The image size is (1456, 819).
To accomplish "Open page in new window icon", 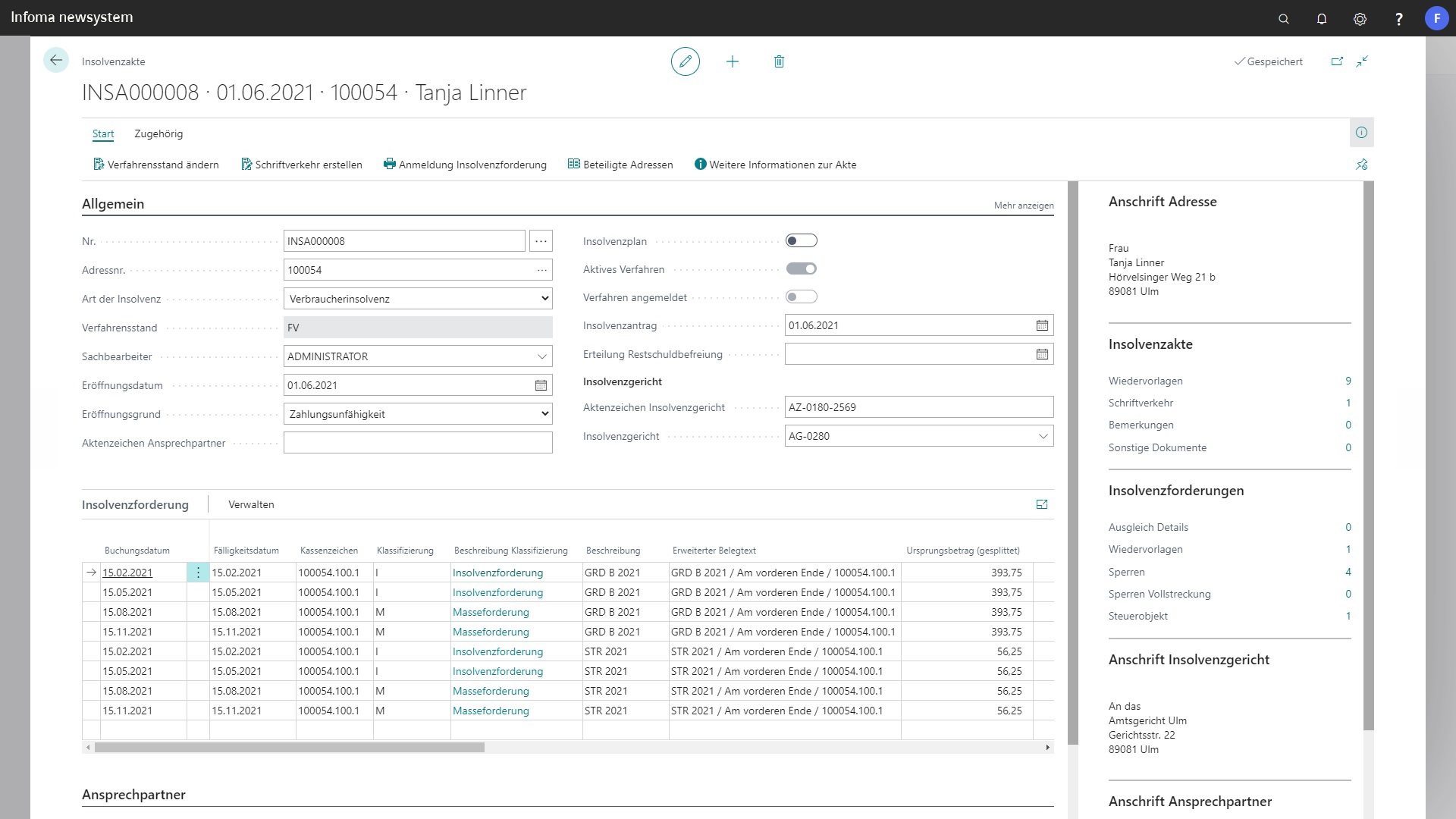I will point(1337,61).
